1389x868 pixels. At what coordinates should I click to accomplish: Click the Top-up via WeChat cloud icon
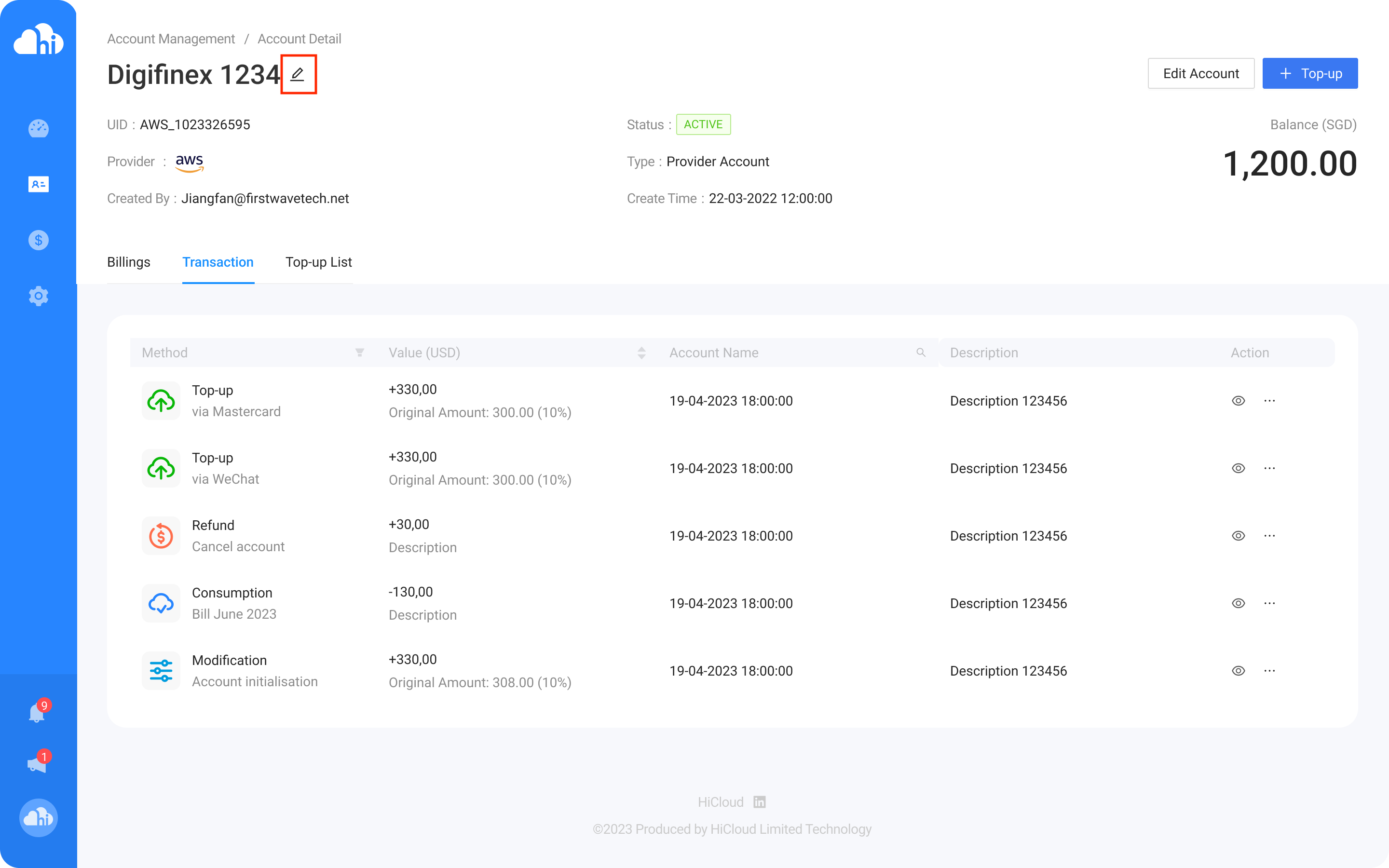pos(161,468)
